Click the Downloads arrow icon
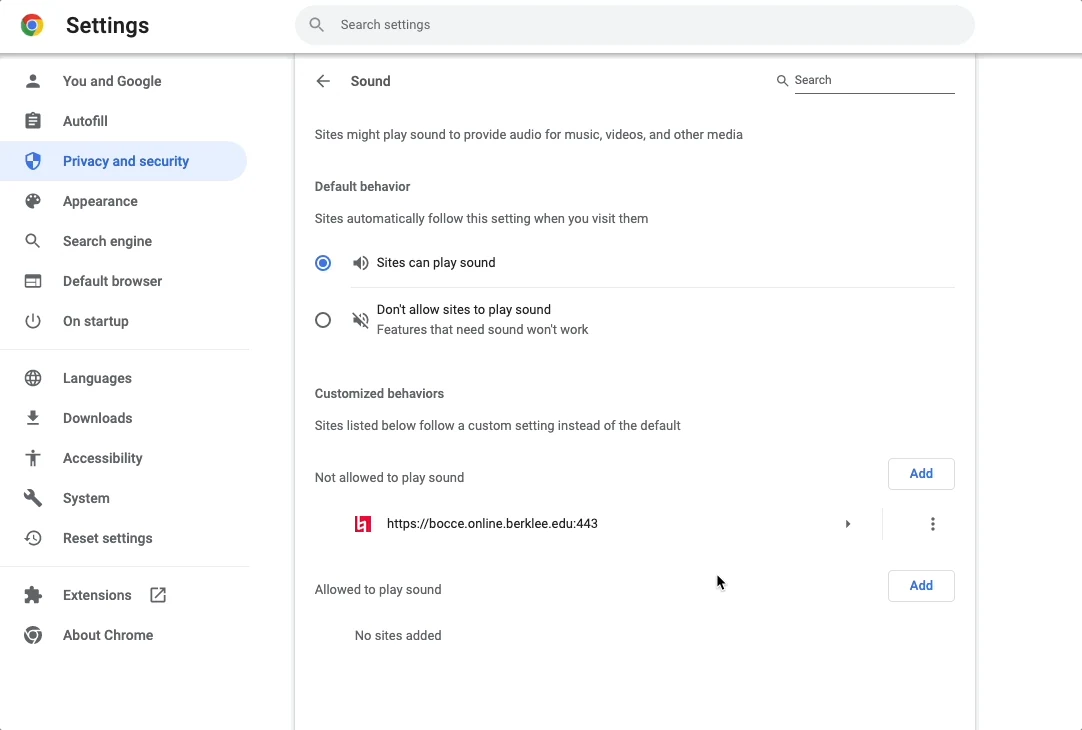 coord(32,418)
